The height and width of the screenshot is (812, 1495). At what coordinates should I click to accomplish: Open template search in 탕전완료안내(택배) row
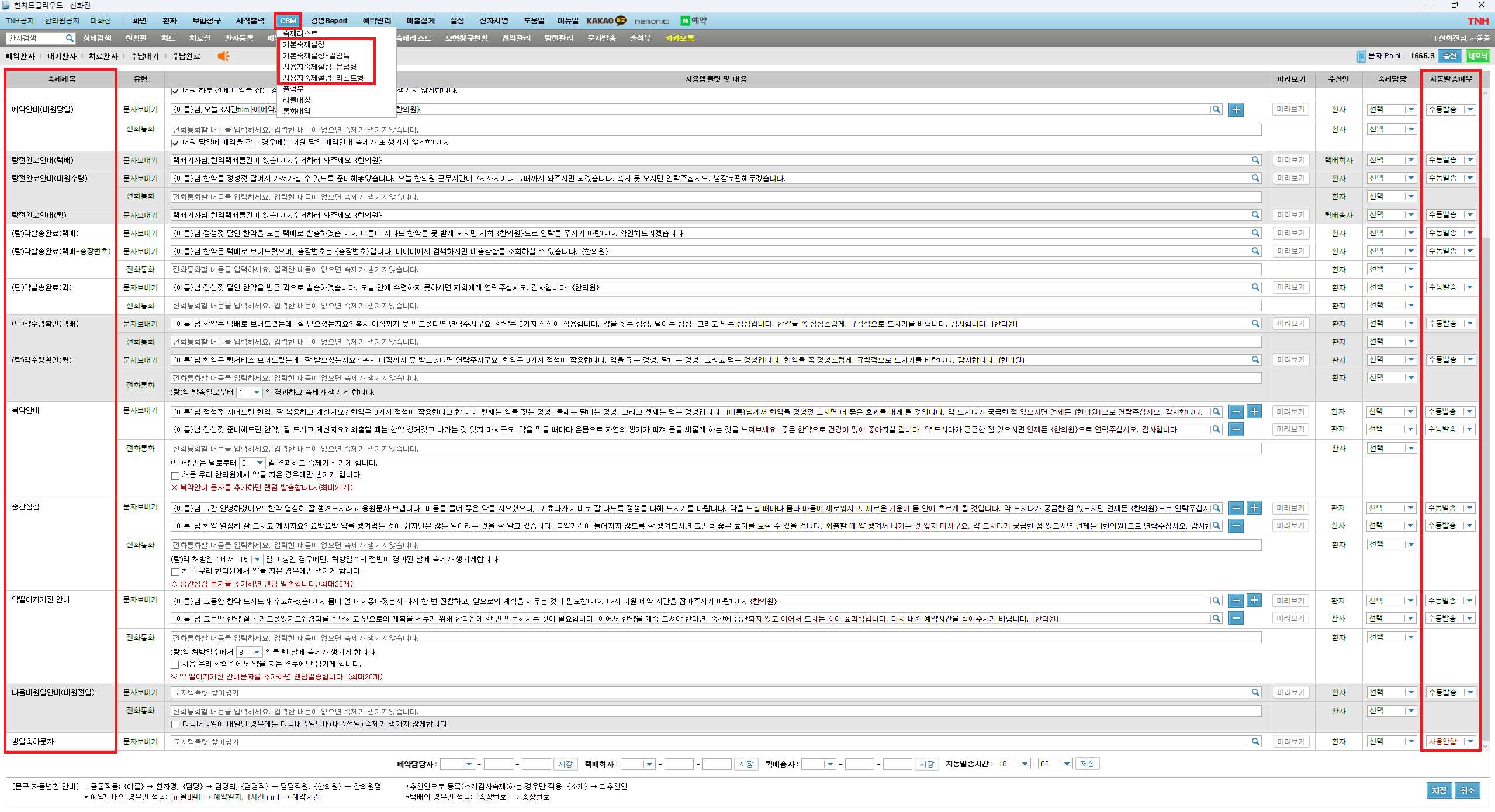click(1255, 160)
